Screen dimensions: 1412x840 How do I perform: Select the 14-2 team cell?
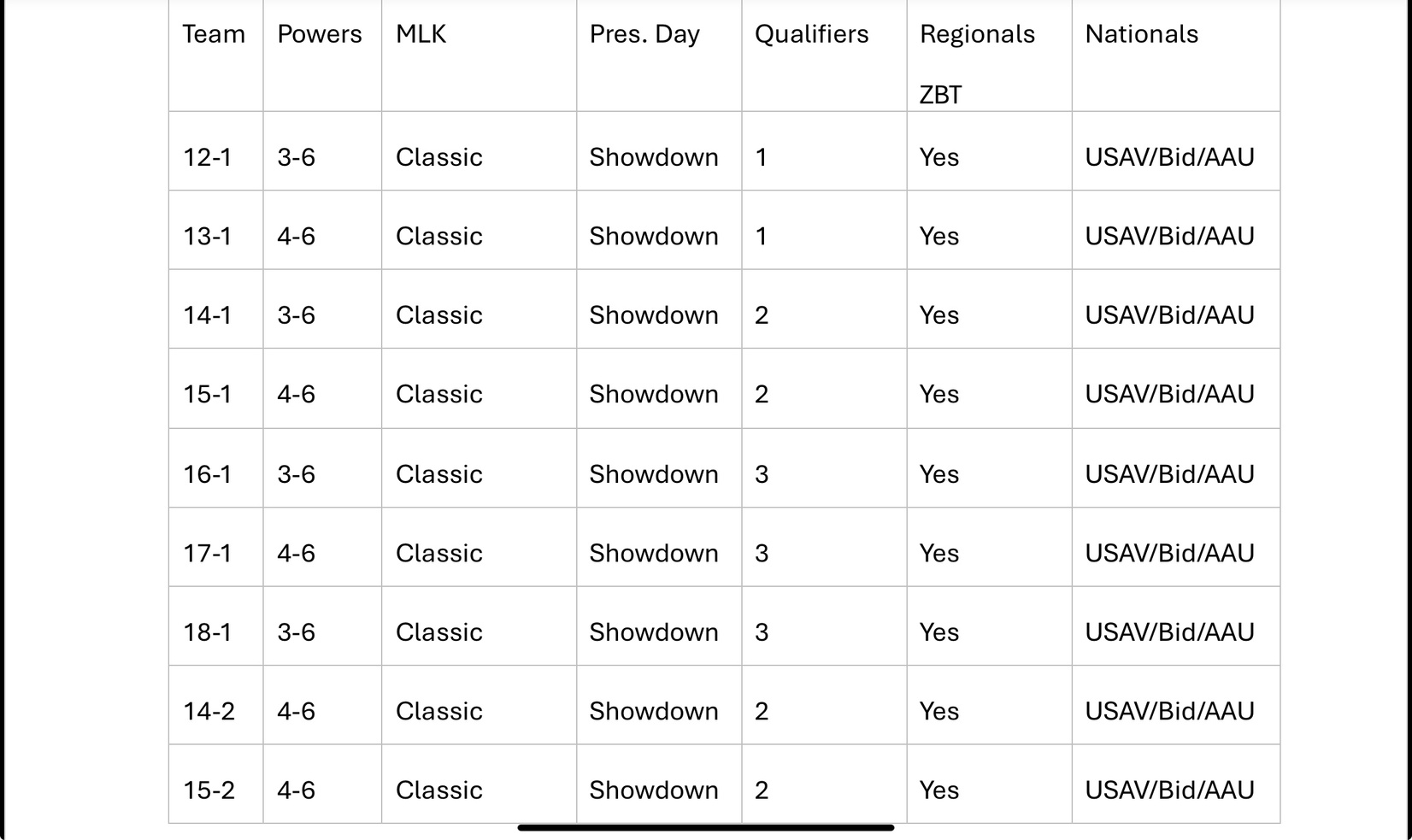click(216, 705)
